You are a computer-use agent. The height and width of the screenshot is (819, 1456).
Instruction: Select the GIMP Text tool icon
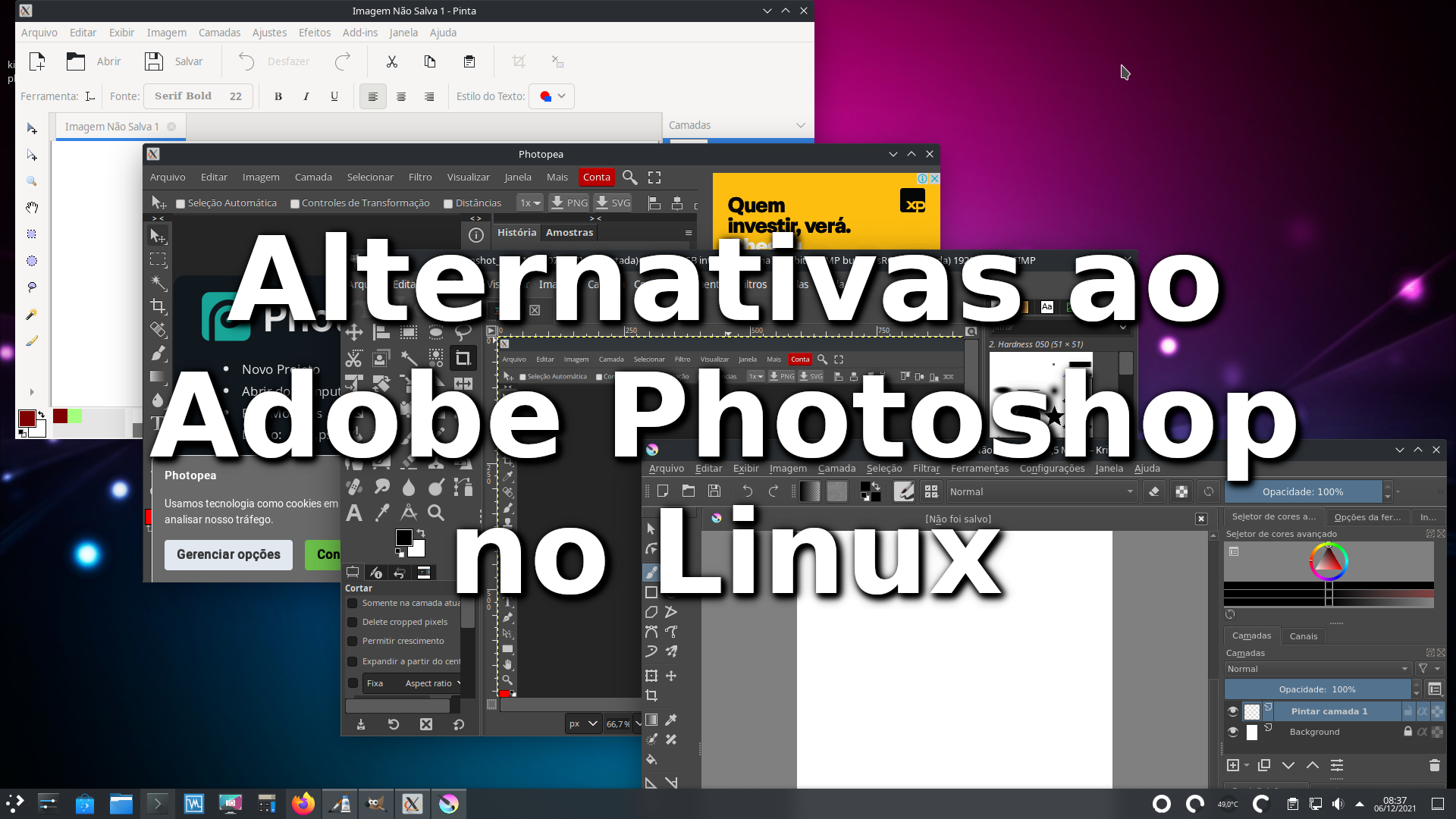pyautogui.click(x=354, y=513)
